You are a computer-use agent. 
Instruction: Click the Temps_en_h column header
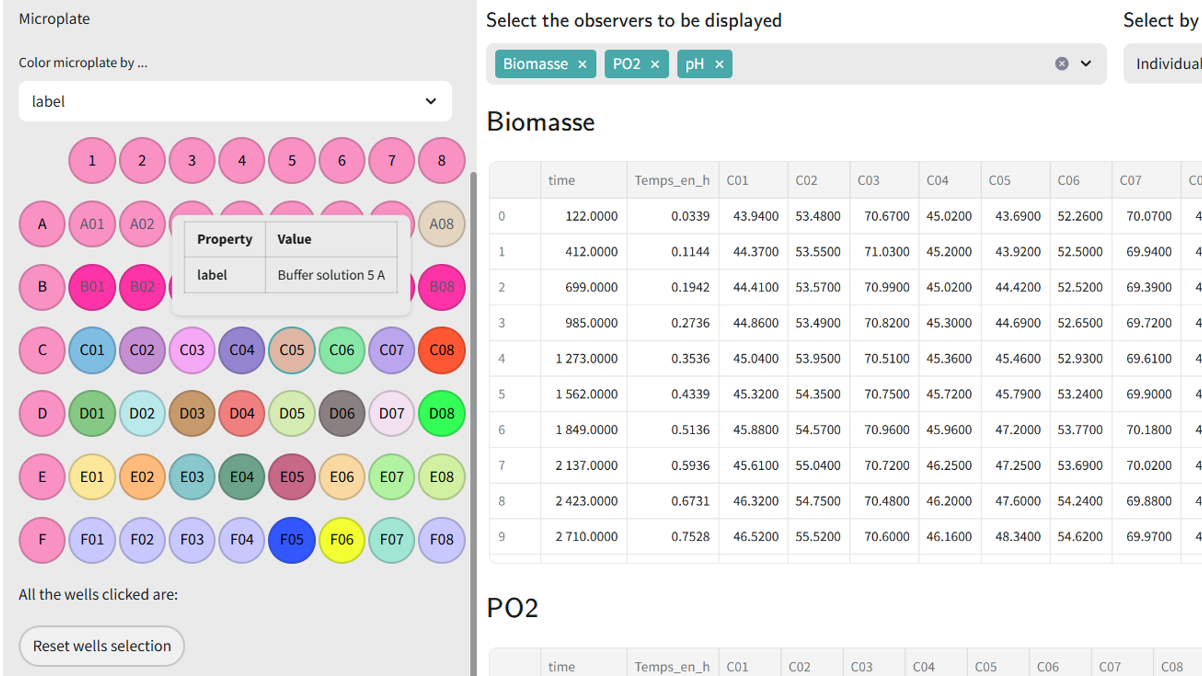(671, 181)
